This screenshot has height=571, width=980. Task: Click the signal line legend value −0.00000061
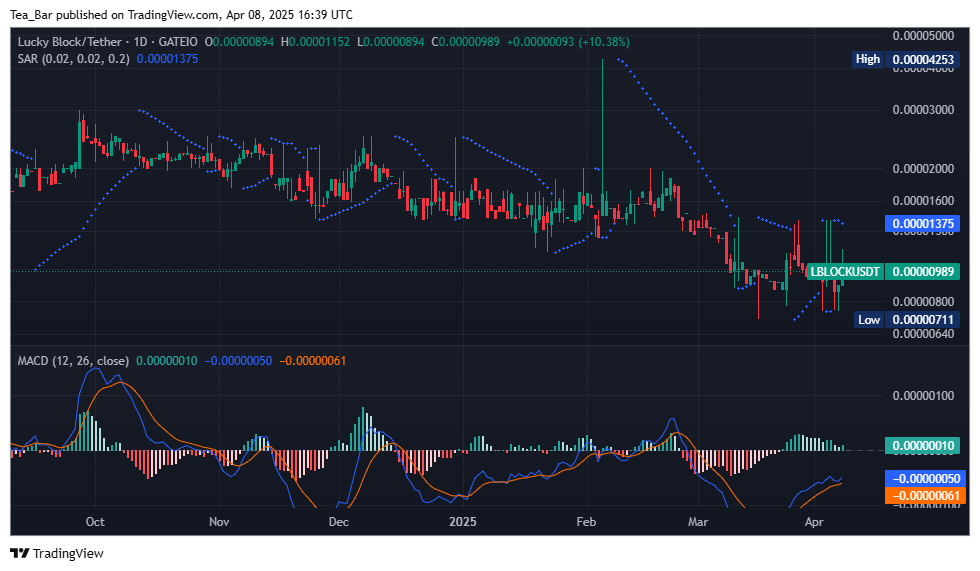point(312,361)
